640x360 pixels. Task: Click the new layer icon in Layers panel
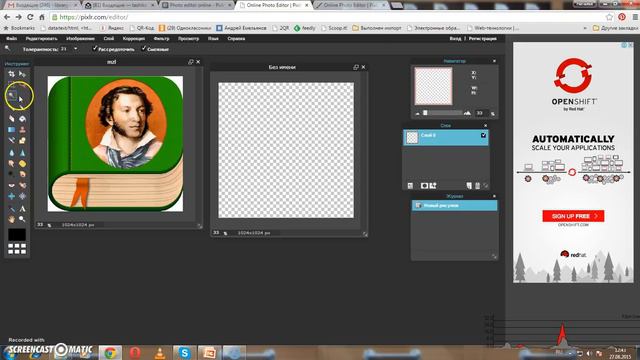(469, 186)
